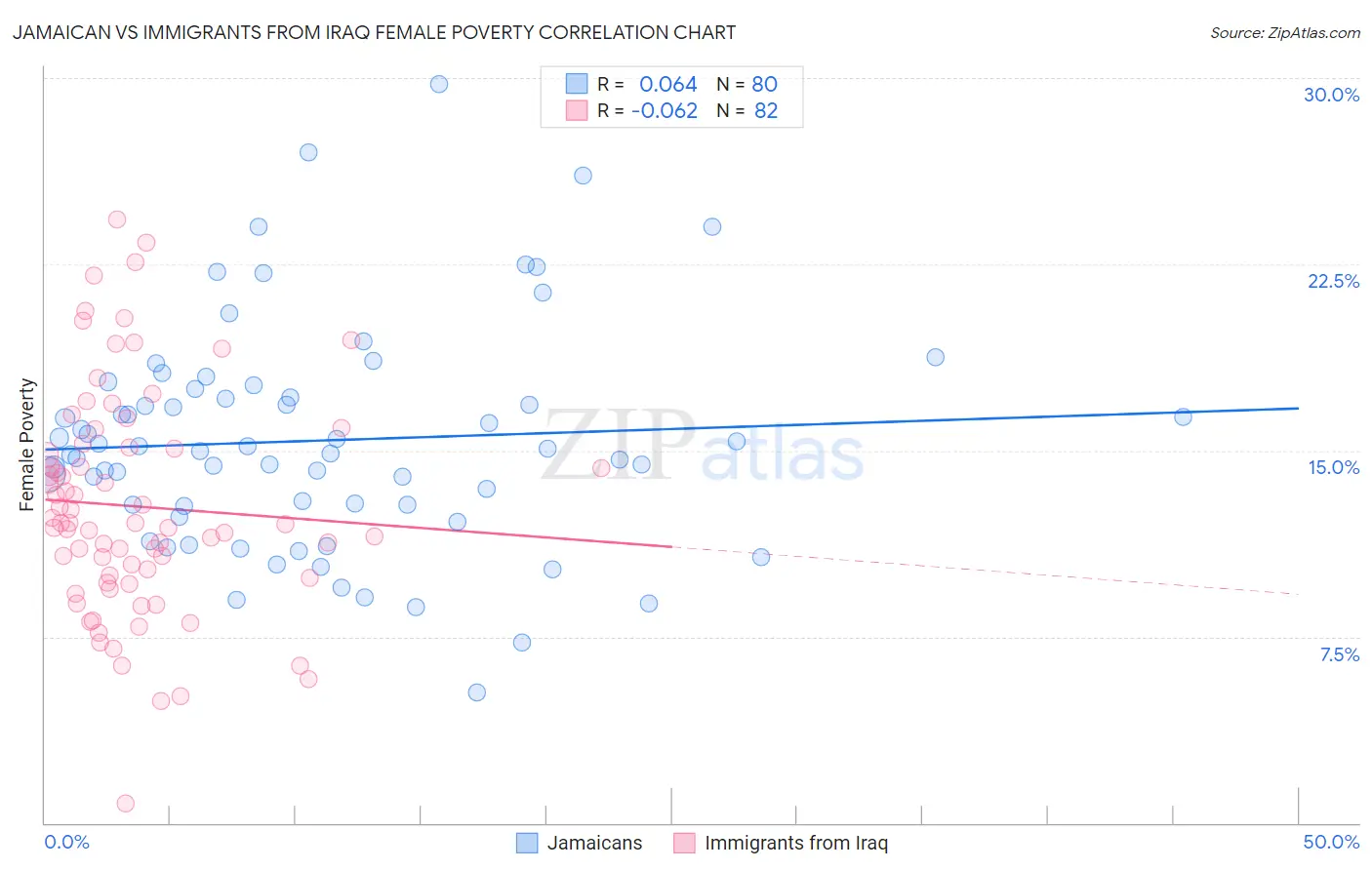
Task: Click the blue swatch beside R = 0.064
Action: coord(577,84)
